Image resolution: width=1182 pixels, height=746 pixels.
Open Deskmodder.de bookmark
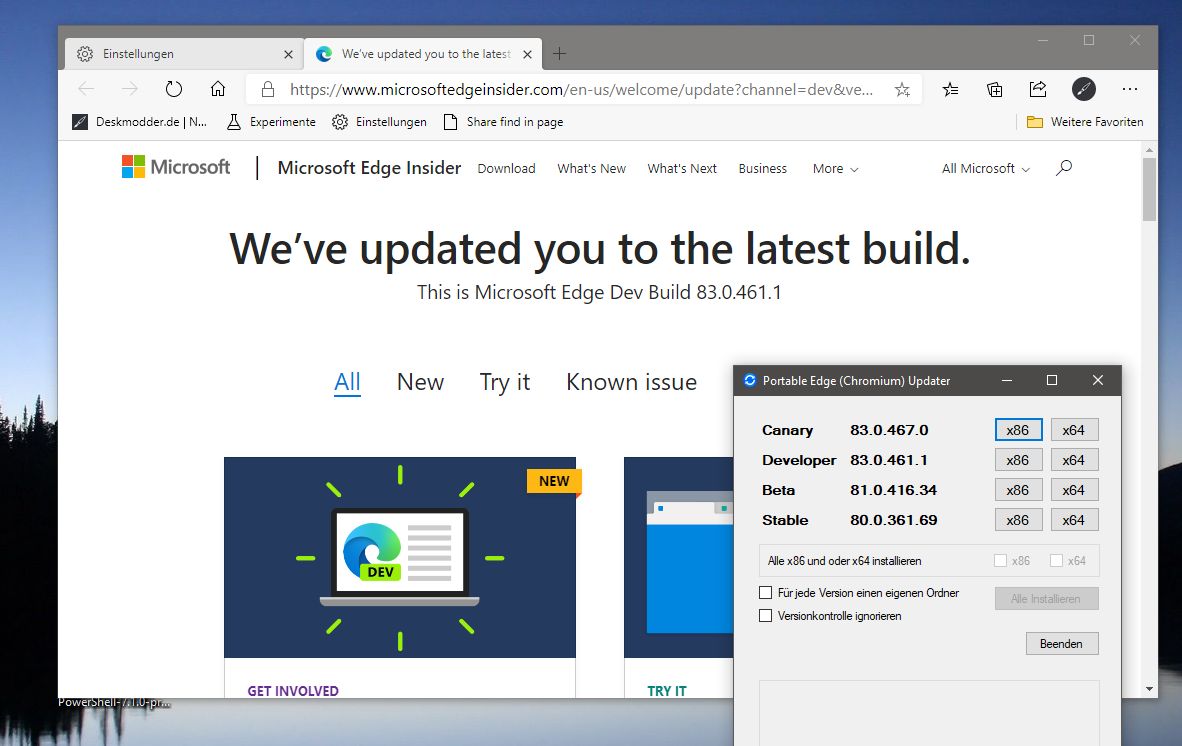pyautogui.click(x=139, y=122)
